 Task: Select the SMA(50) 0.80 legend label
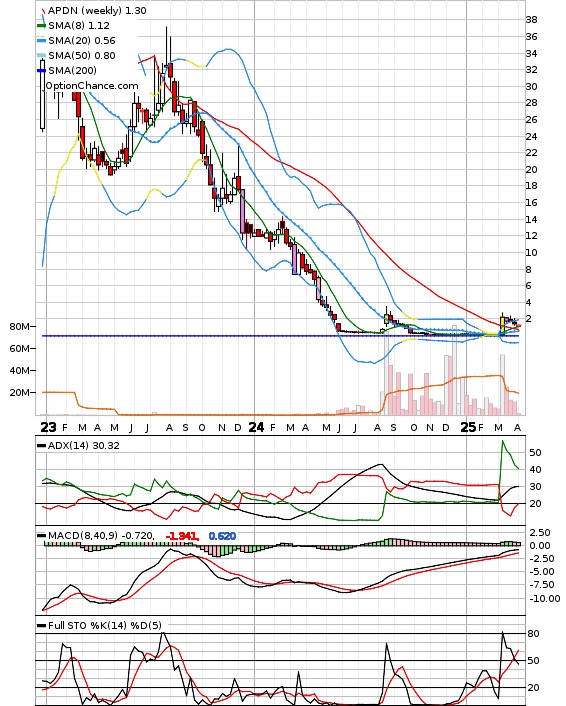coord(82,55)
